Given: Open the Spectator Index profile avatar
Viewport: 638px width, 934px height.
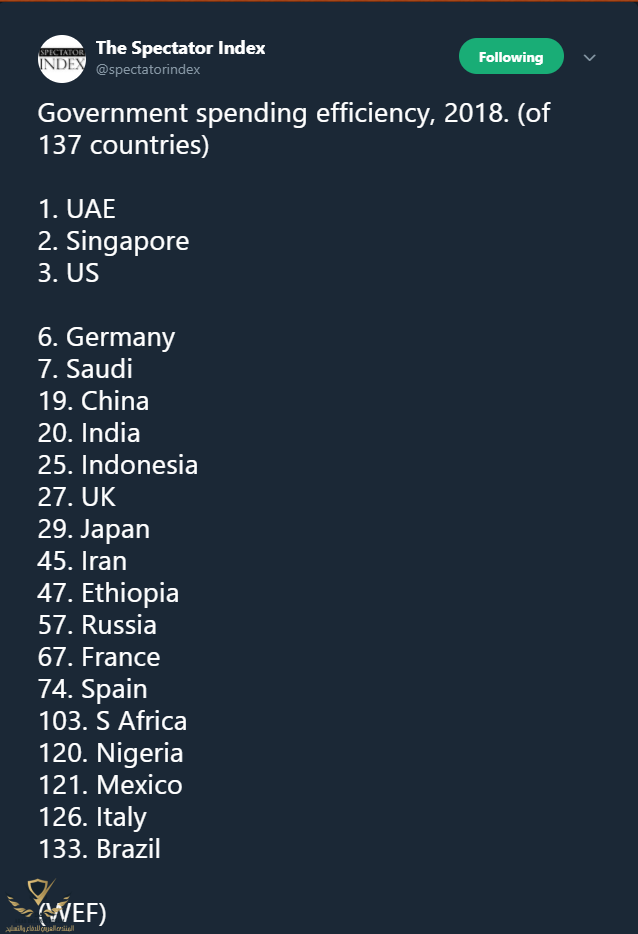Looking at the screenshot, I should (62, 58).
